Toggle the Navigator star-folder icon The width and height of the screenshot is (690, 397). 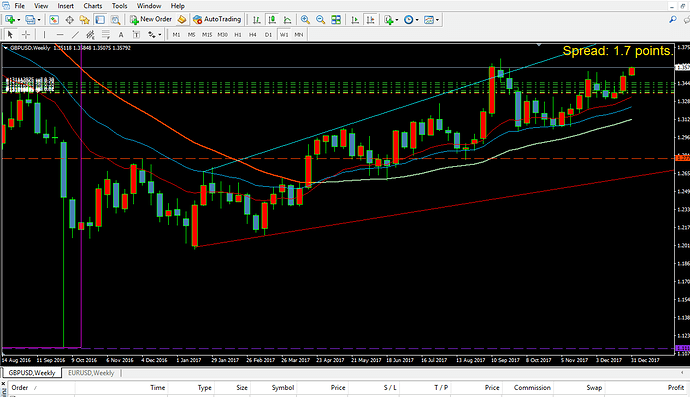(84, 20)
